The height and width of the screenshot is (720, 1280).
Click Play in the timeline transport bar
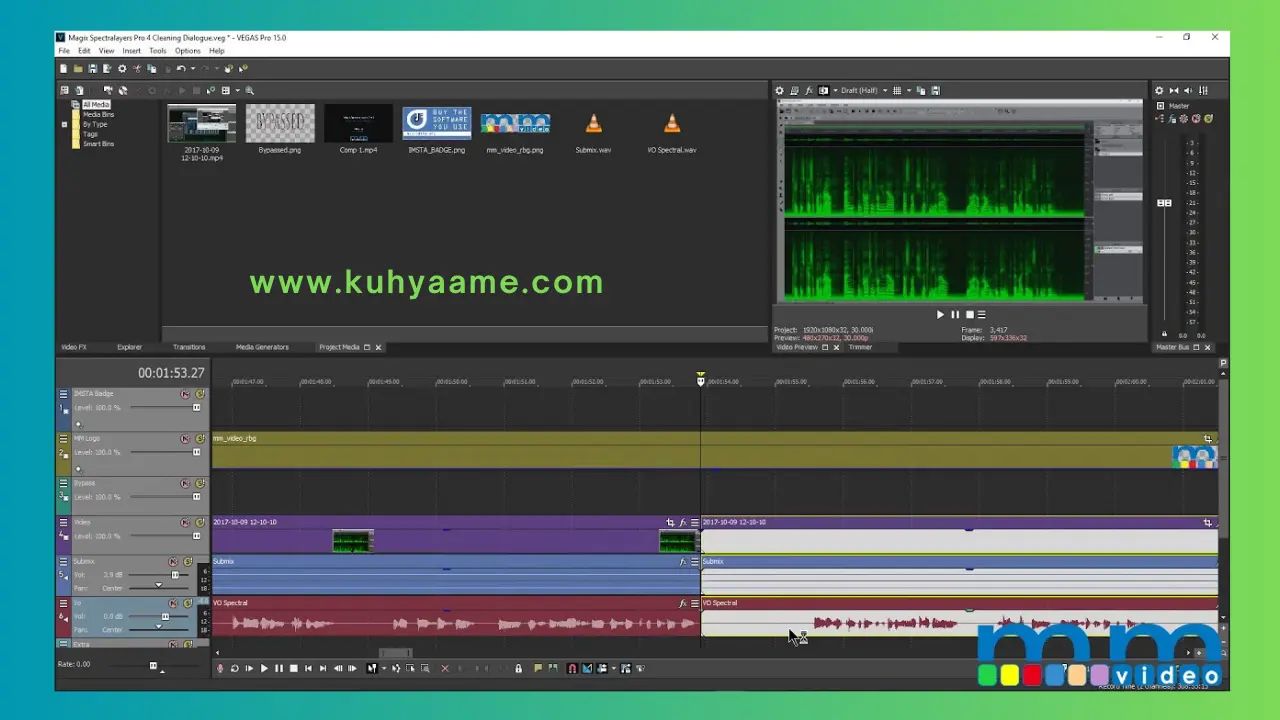264,668
